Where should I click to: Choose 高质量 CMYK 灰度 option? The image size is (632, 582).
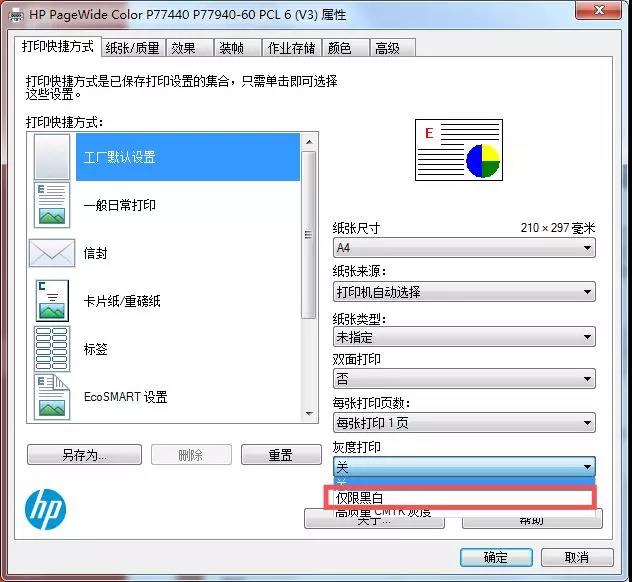click(464, 513)
